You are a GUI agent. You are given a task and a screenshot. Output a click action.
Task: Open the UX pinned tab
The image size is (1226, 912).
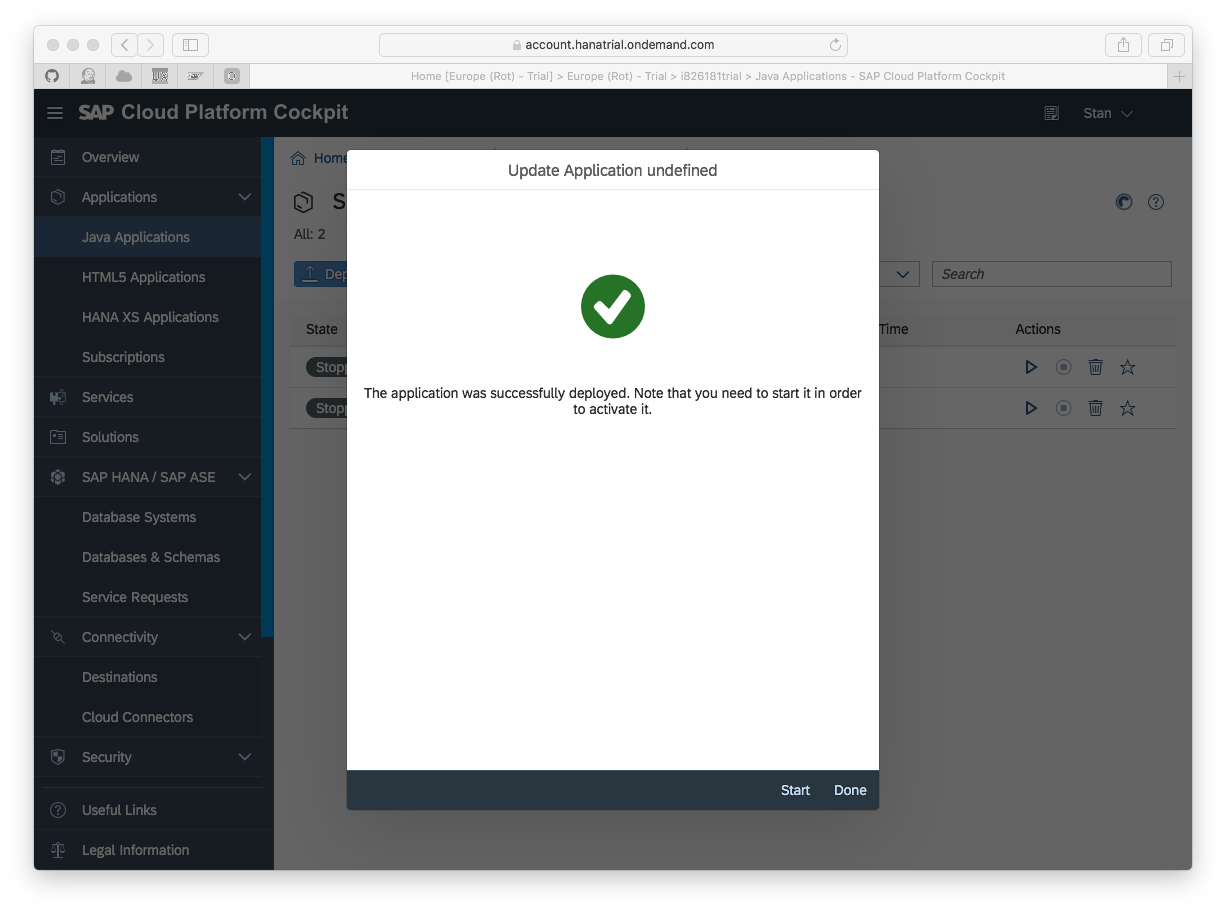160,76
